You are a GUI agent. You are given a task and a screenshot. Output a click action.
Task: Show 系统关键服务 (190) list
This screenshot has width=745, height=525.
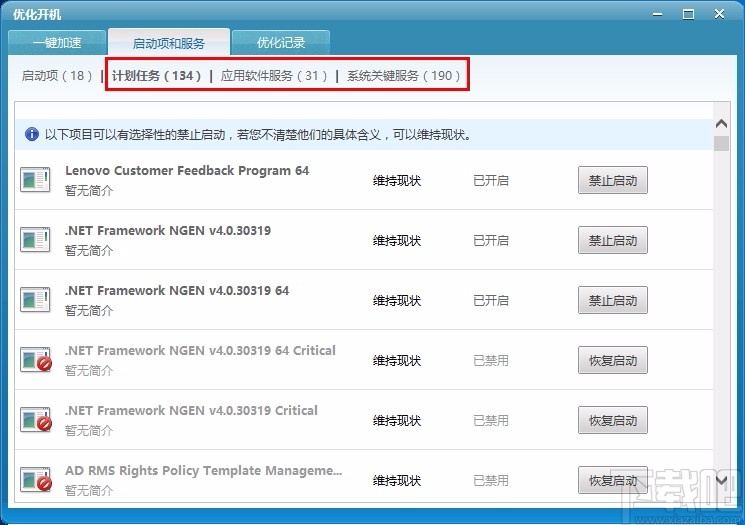pyautogui.click(x=403, y=76)
